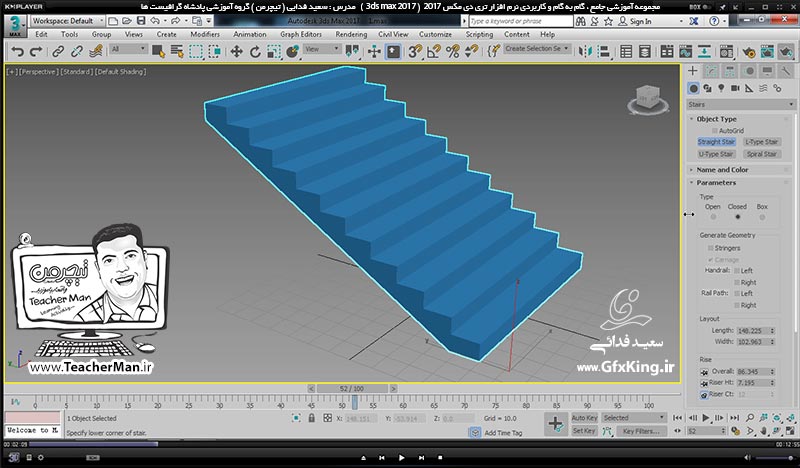Click the Align tool icon
800x468 pixels.
604,52
